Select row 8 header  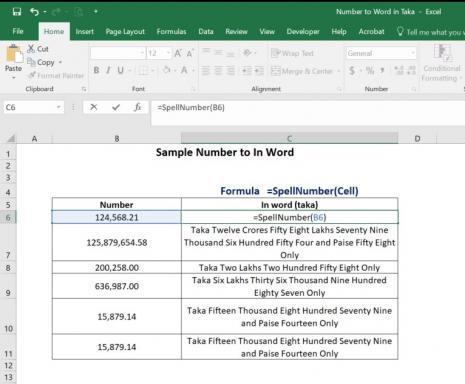click(8, 268)
